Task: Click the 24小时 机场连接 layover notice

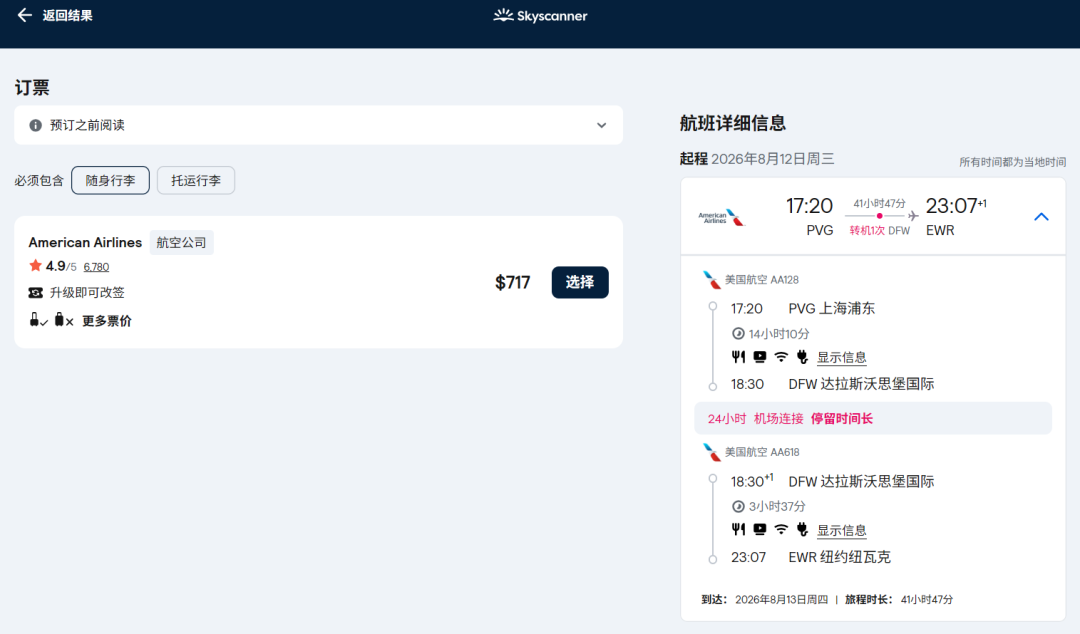Action: 790,418
